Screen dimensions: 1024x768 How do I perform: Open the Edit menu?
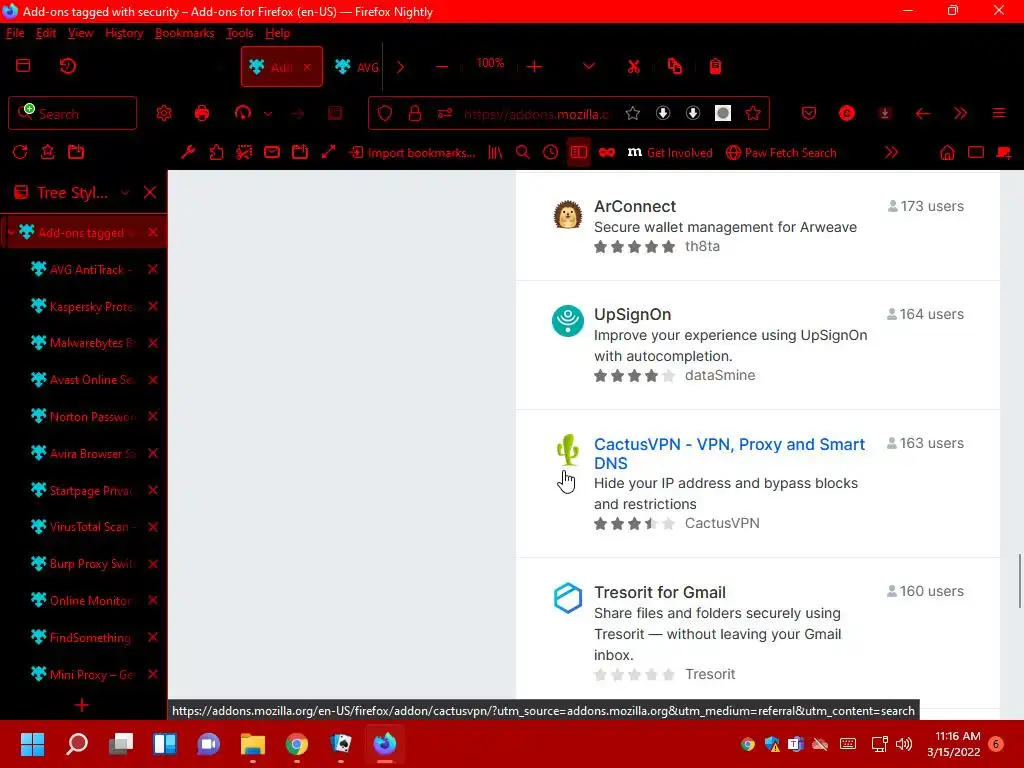coord(46,33)
